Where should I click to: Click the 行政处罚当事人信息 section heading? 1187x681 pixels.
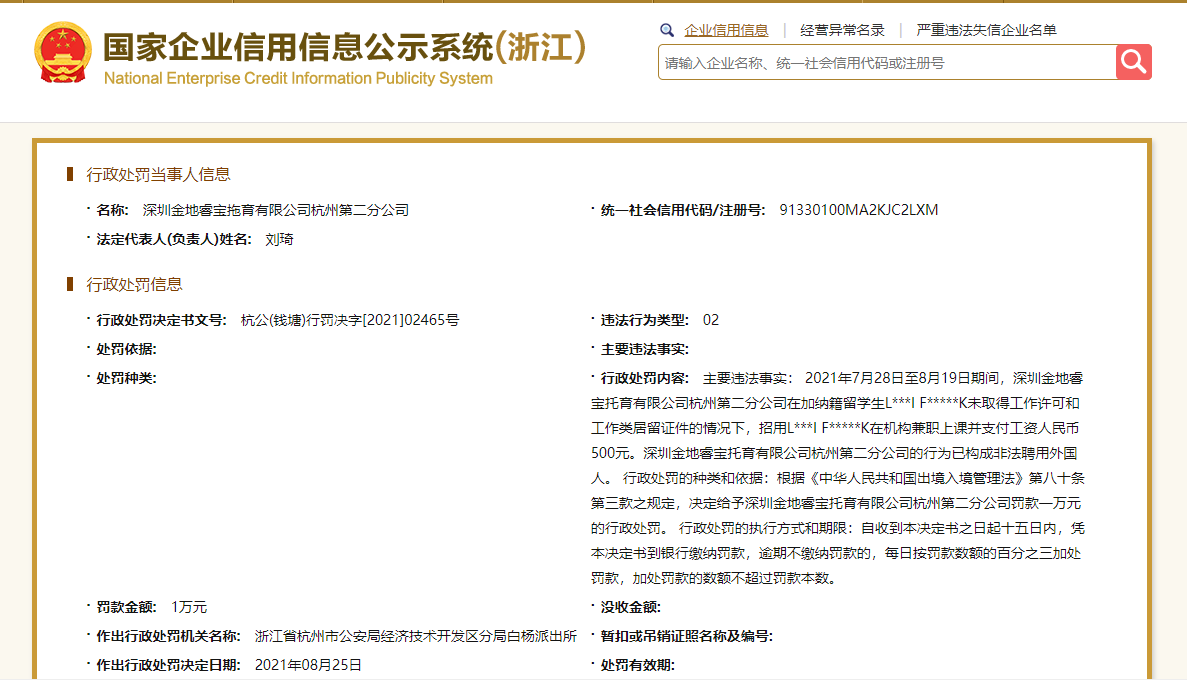pos(158,175)
